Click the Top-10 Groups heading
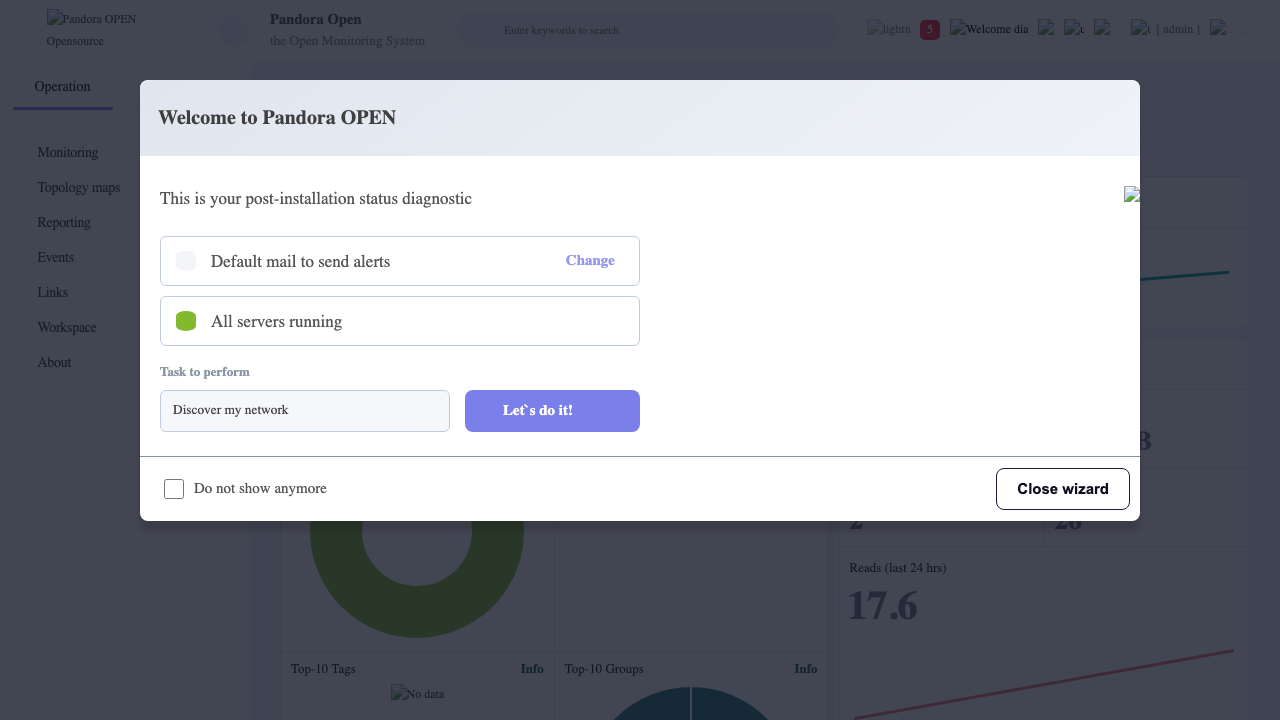Image resolution: width=1280 pixels, height=720 pixels. (x=604, y=669)
